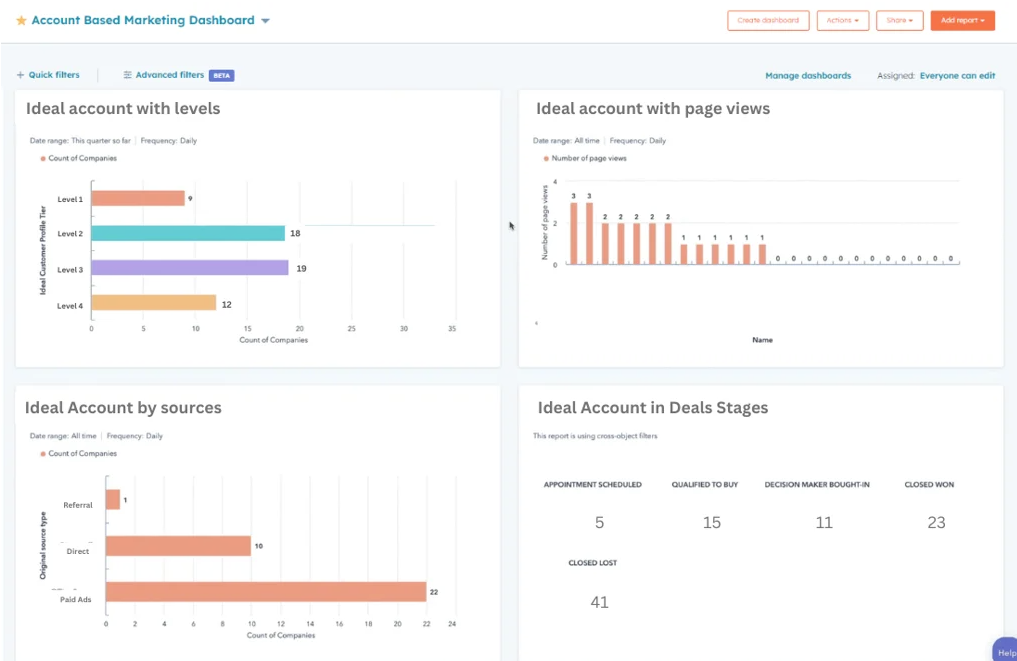Click the teal Level 2 bar

pos(188,233)
